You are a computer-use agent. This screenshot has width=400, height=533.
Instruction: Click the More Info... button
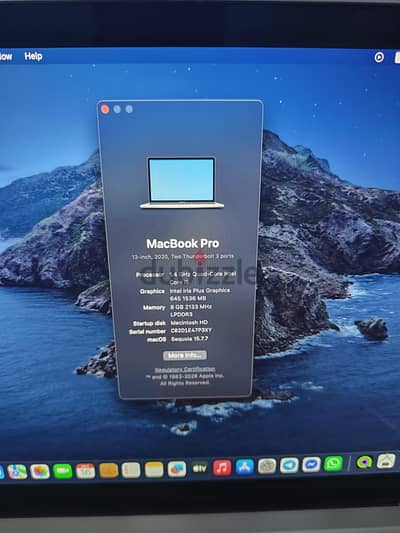[x=185, y=355]
